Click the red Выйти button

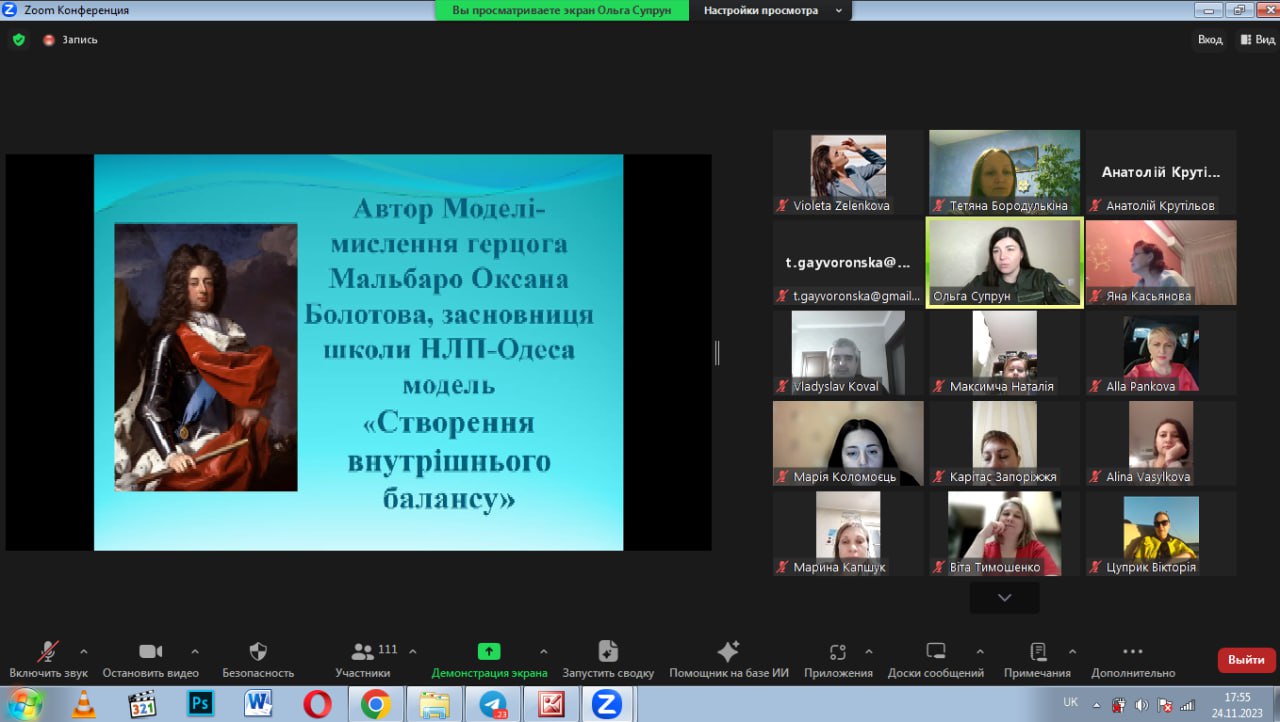tap(1246, 660)
